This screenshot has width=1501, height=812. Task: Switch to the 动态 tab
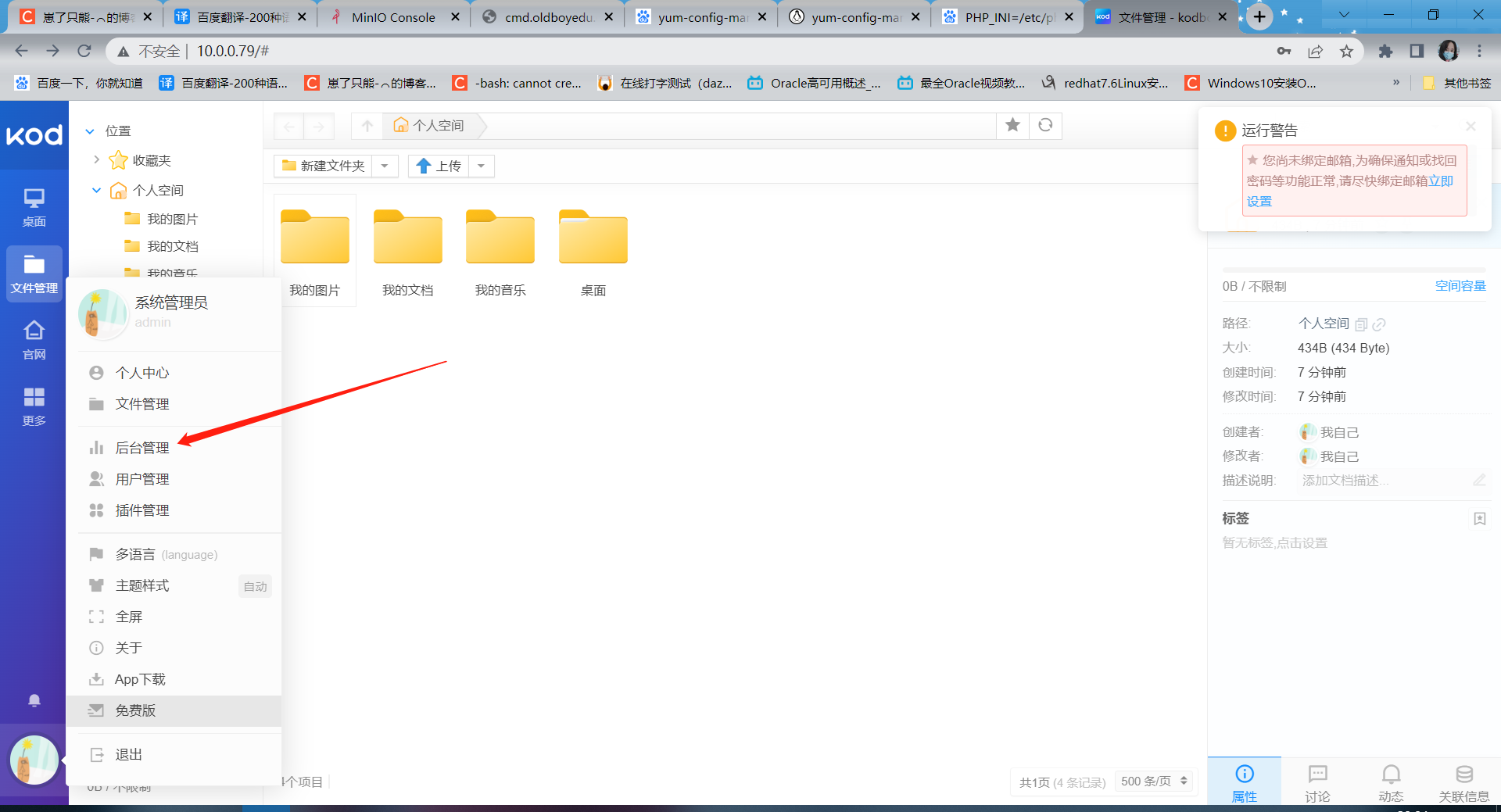1391,782
